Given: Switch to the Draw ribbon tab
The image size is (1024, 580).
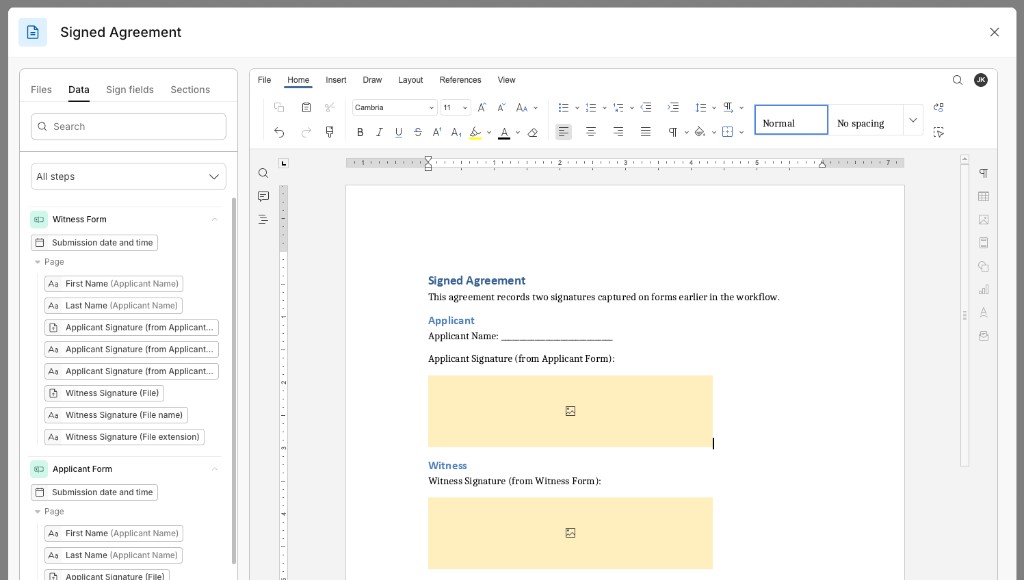Looking at the screenshot, I should (372, 80).
